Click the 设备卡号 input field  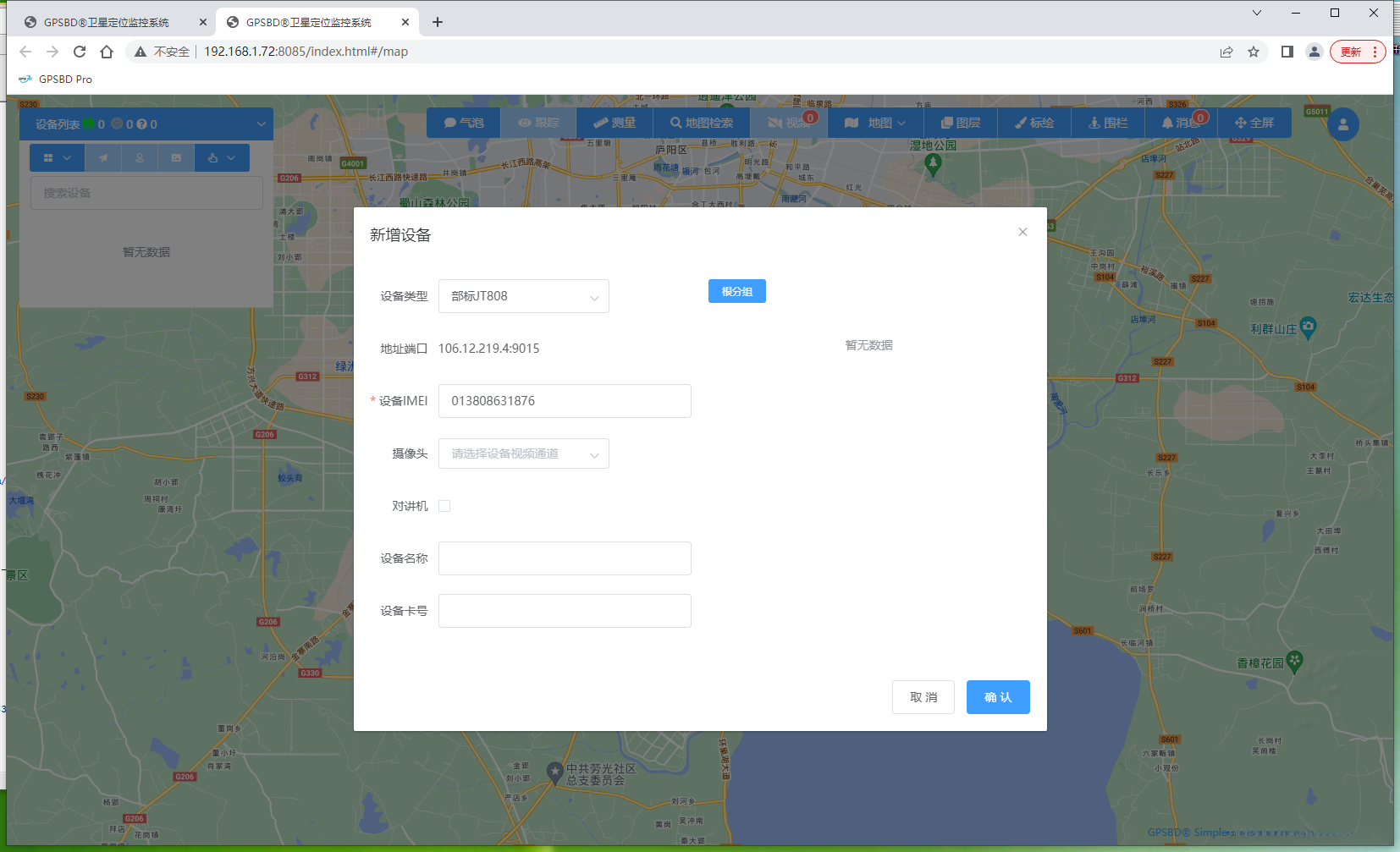pyautogui.click(x=565, y=611)
